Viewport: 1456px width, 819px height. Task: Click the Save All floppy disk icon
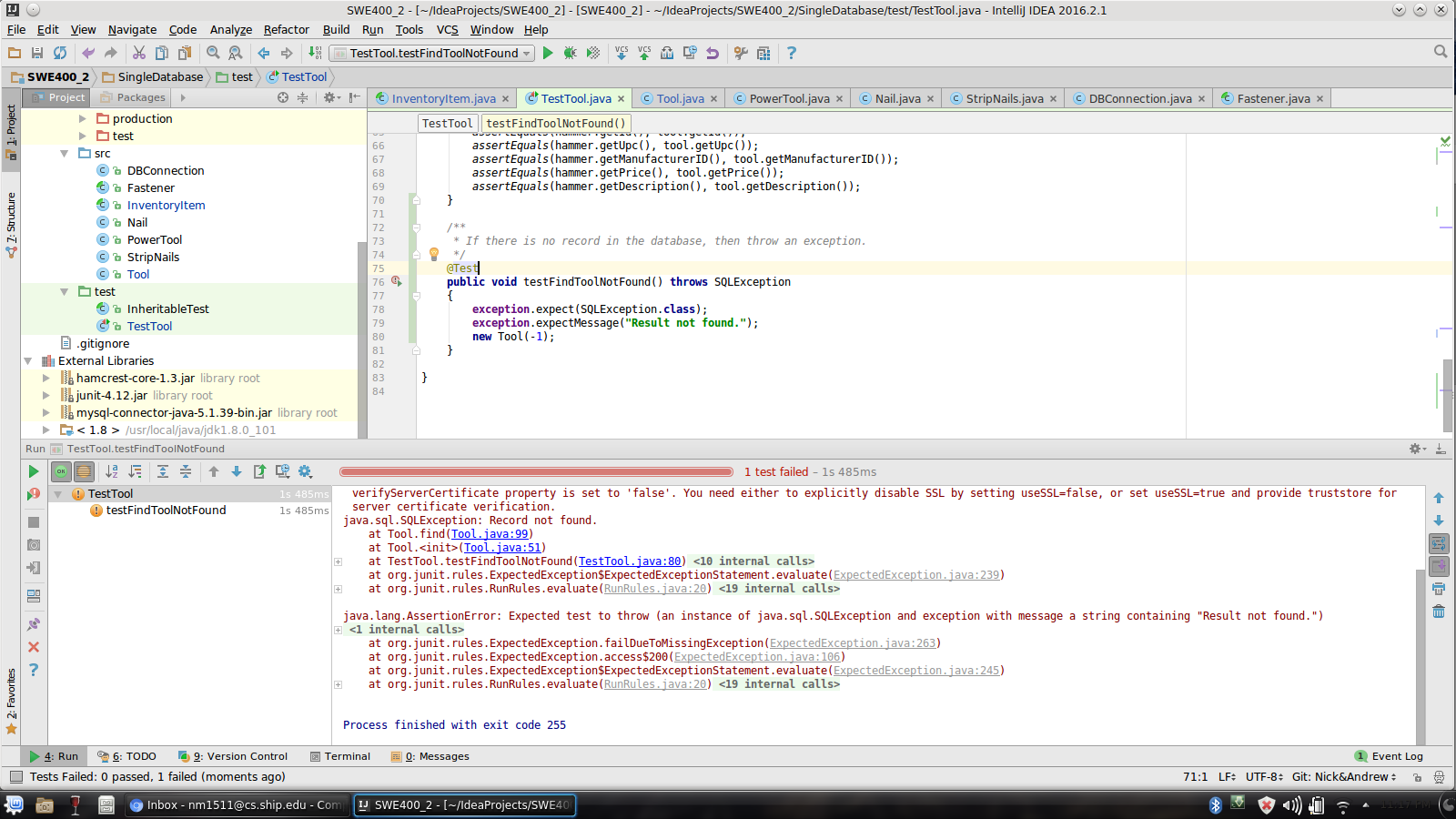[37, 53]
